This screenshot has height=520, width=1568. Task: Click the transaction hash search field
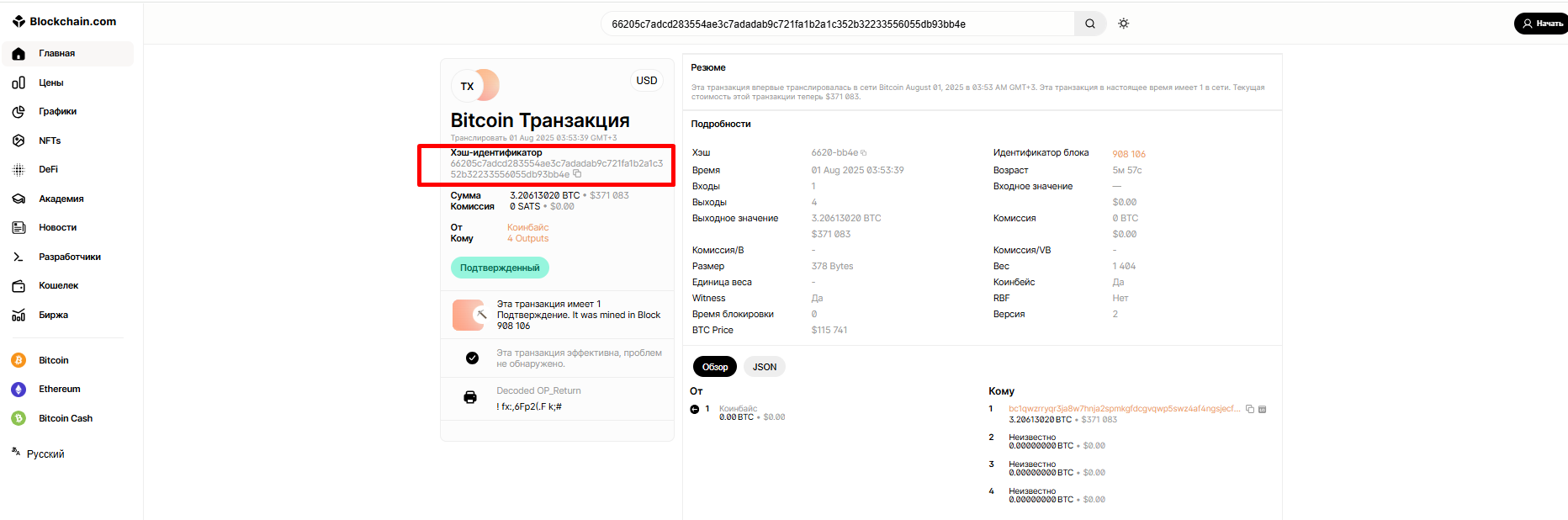[x=837, y=24]
